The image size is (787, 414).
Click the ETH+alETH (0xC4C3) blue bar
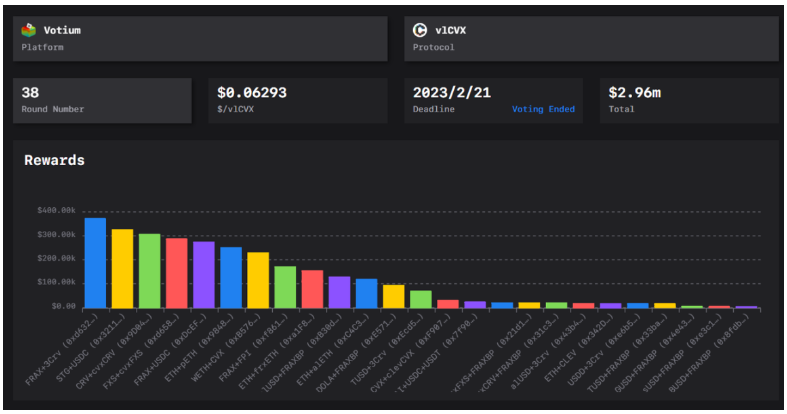click(x=366, y=294)
